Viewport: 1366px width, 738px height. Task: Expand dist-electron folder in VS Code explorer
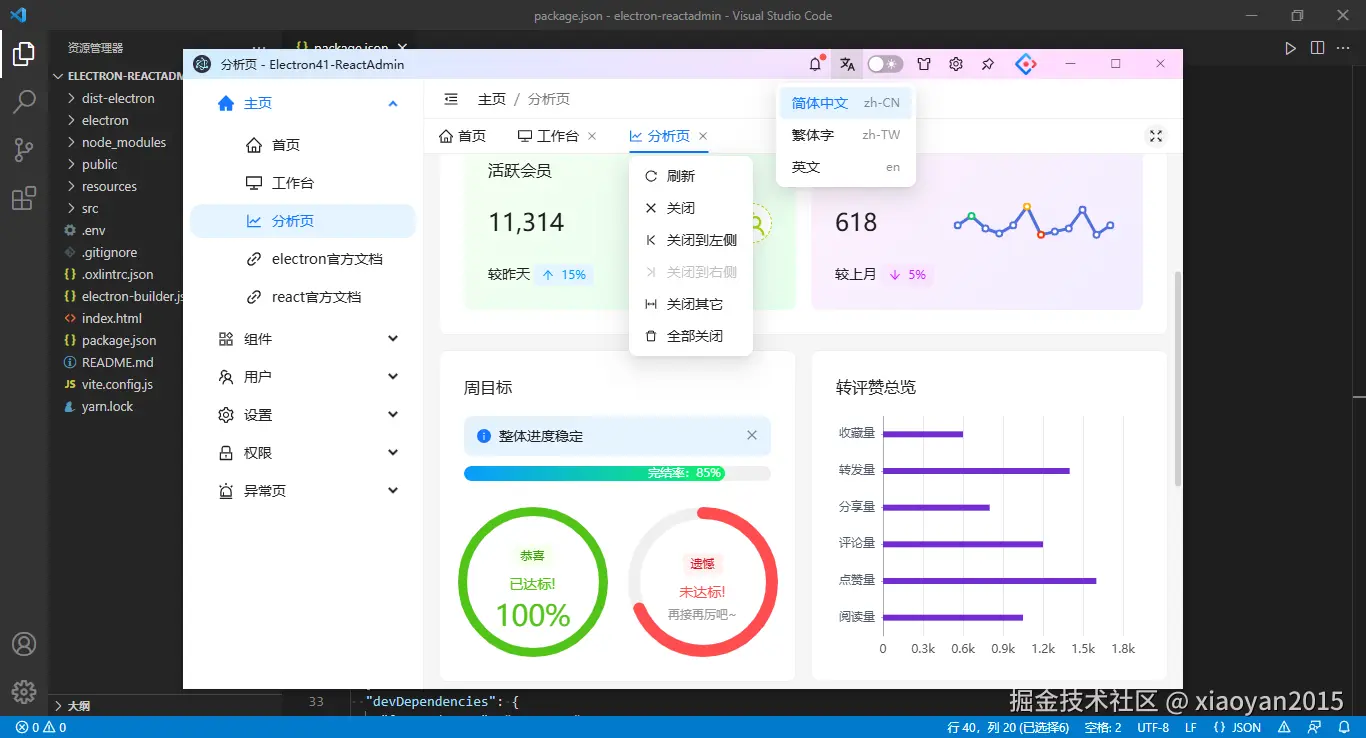[116, 98]
